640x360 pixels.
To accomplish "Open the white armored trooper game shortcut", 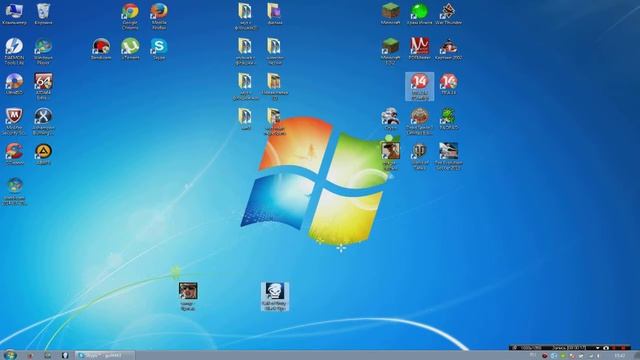I will coord(391,119).
